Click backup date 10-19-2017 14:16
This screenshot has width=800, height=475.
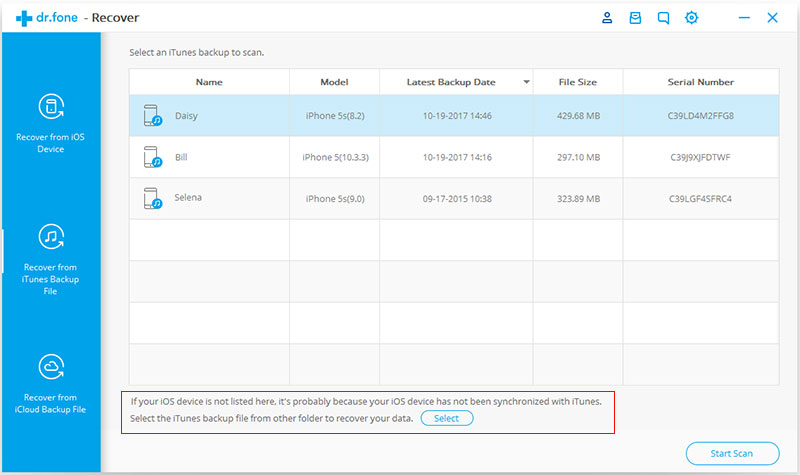457,157
